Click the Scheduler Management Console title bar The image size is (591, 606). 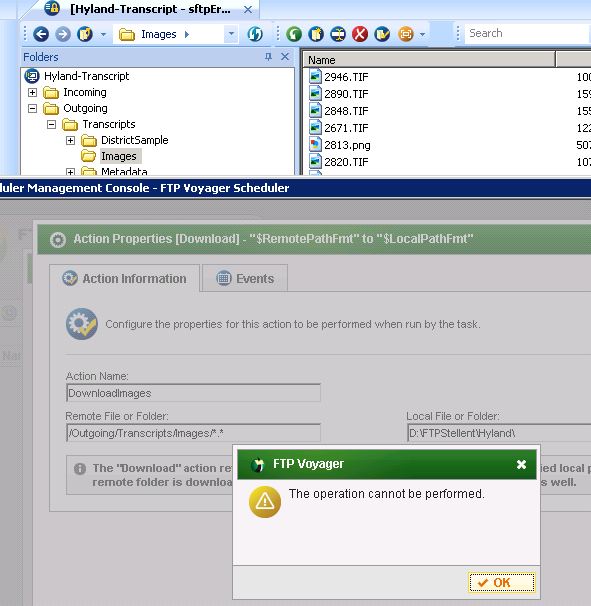coord(295,188)
